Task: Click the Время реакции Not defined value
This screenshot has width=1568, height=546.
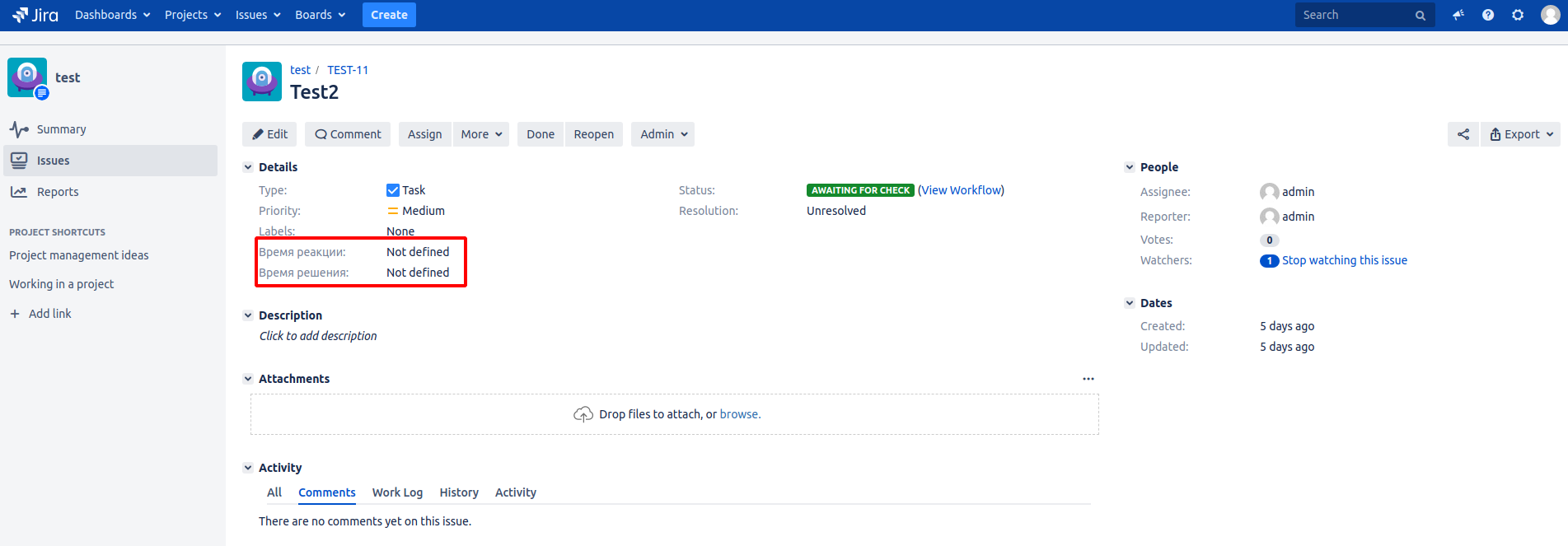Action: click(418, 252)
